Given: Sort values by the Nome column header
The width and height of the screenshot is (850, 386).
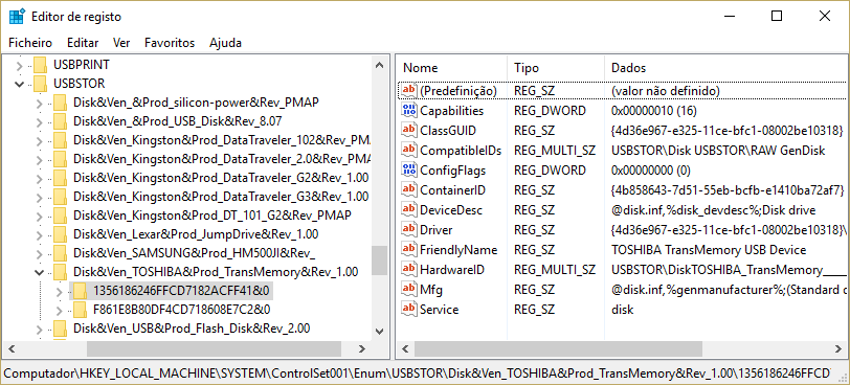Looking at the screenshot, I should coord(452,68).
